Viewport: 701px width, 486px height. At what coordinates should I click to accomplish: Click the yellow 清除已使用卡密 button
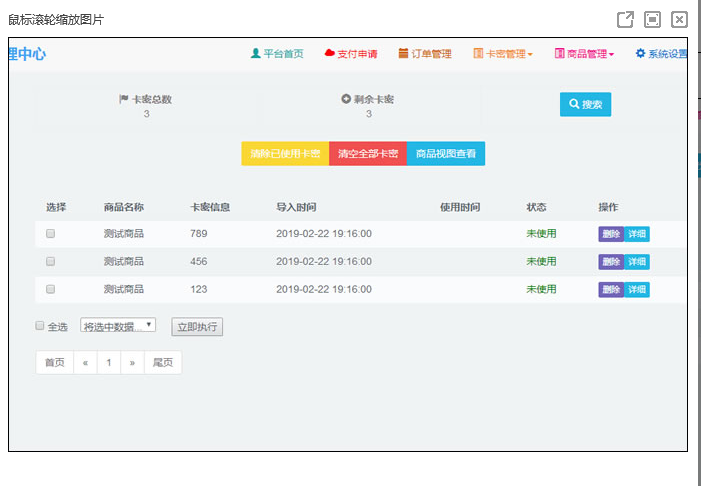coord(285,153)
